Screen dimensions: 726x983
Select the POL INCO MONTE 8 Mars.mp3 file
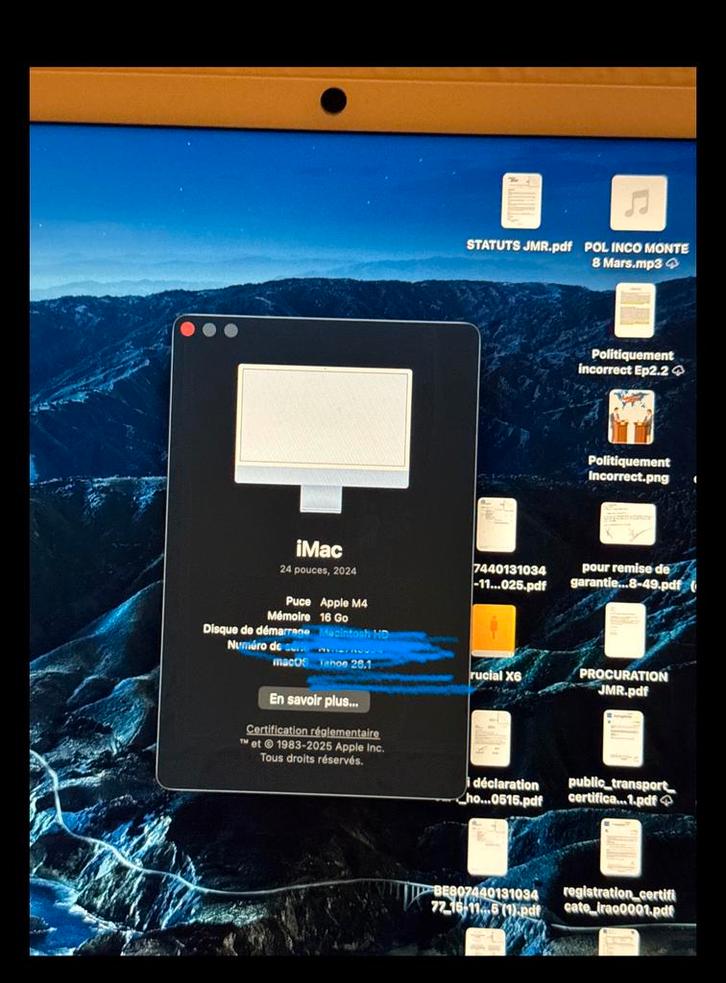pyautogui.click(x=638, y=203)
